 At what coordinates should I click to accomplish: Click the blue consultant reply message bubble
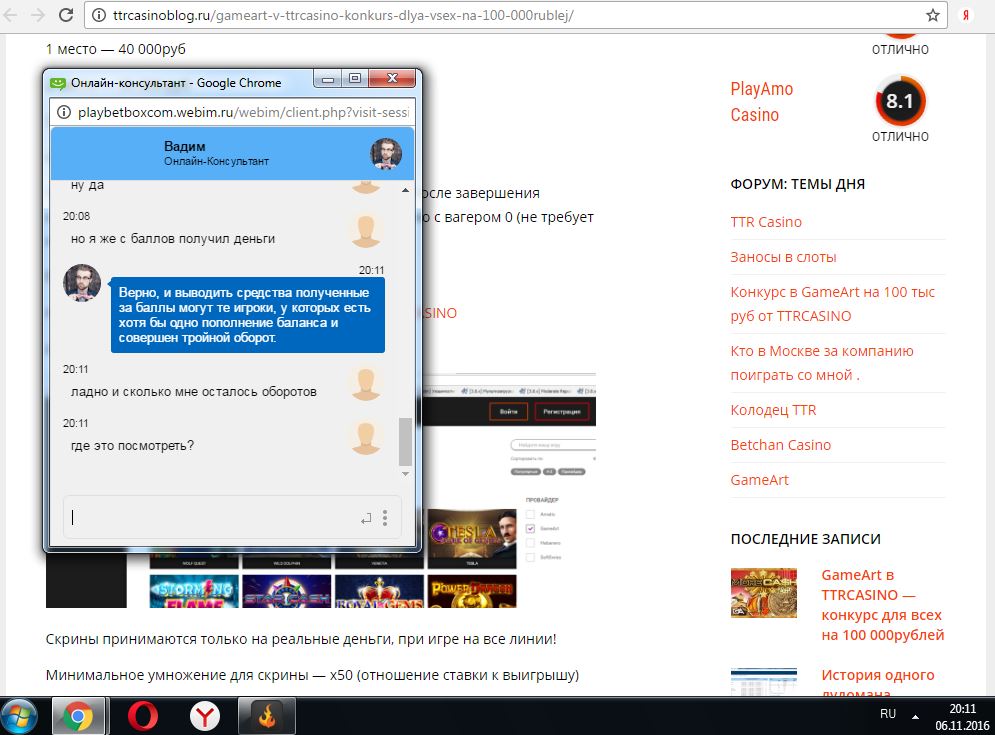tap(247, 315)
